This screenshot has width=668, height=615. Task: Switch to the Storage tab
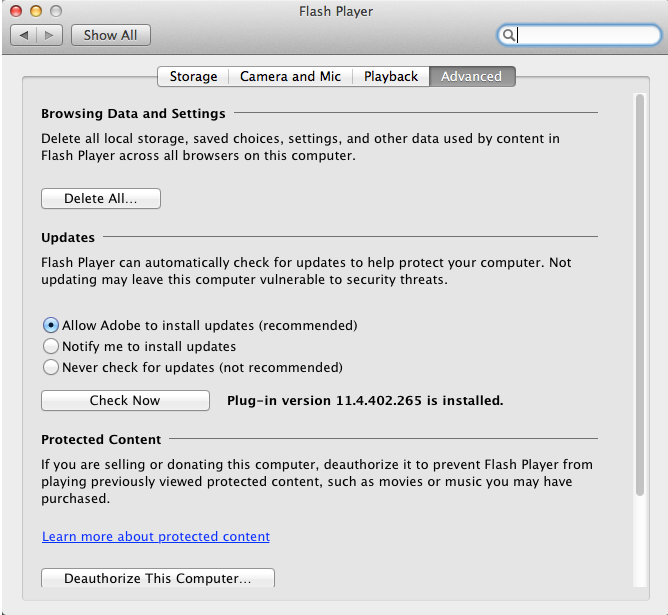click(x=193, y=76)
